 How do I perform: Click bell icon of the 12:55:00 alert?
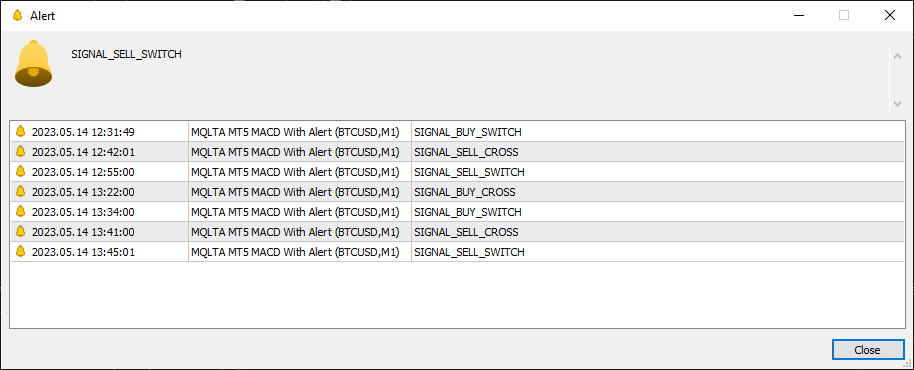click(x=21, y=171)
